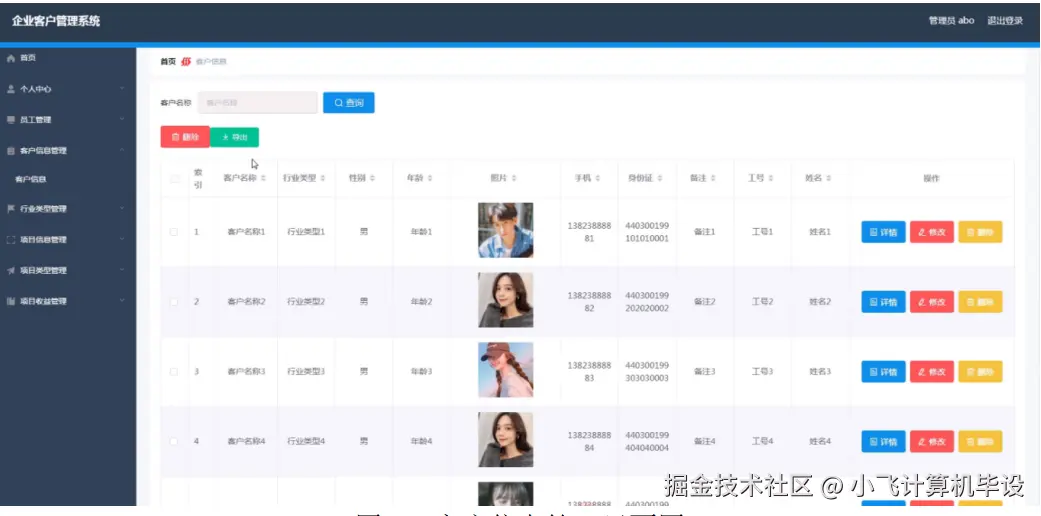The height and width of the screenshot is (516, 1041).
Task: Sort by 照片 column sort arrows
Action: [x=515, y=179]
